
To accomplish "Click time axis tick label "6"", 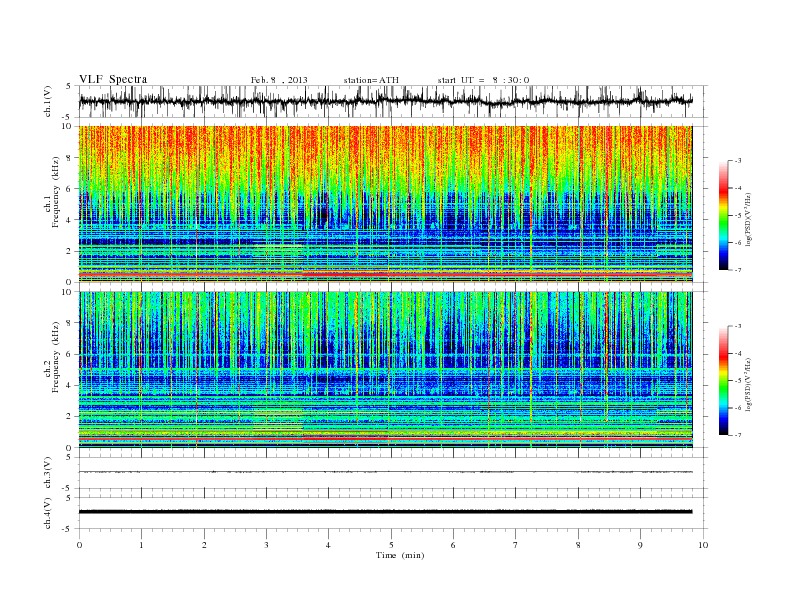I will (x=453, y=545).
